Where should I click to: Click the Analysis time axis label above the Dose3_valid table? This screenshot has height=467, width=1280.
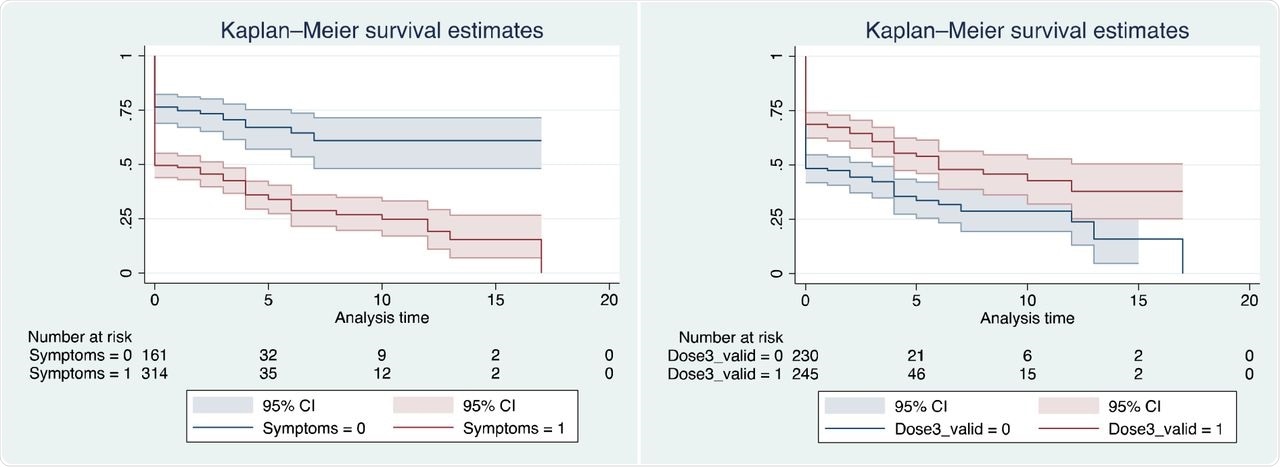pos(1027,318)
